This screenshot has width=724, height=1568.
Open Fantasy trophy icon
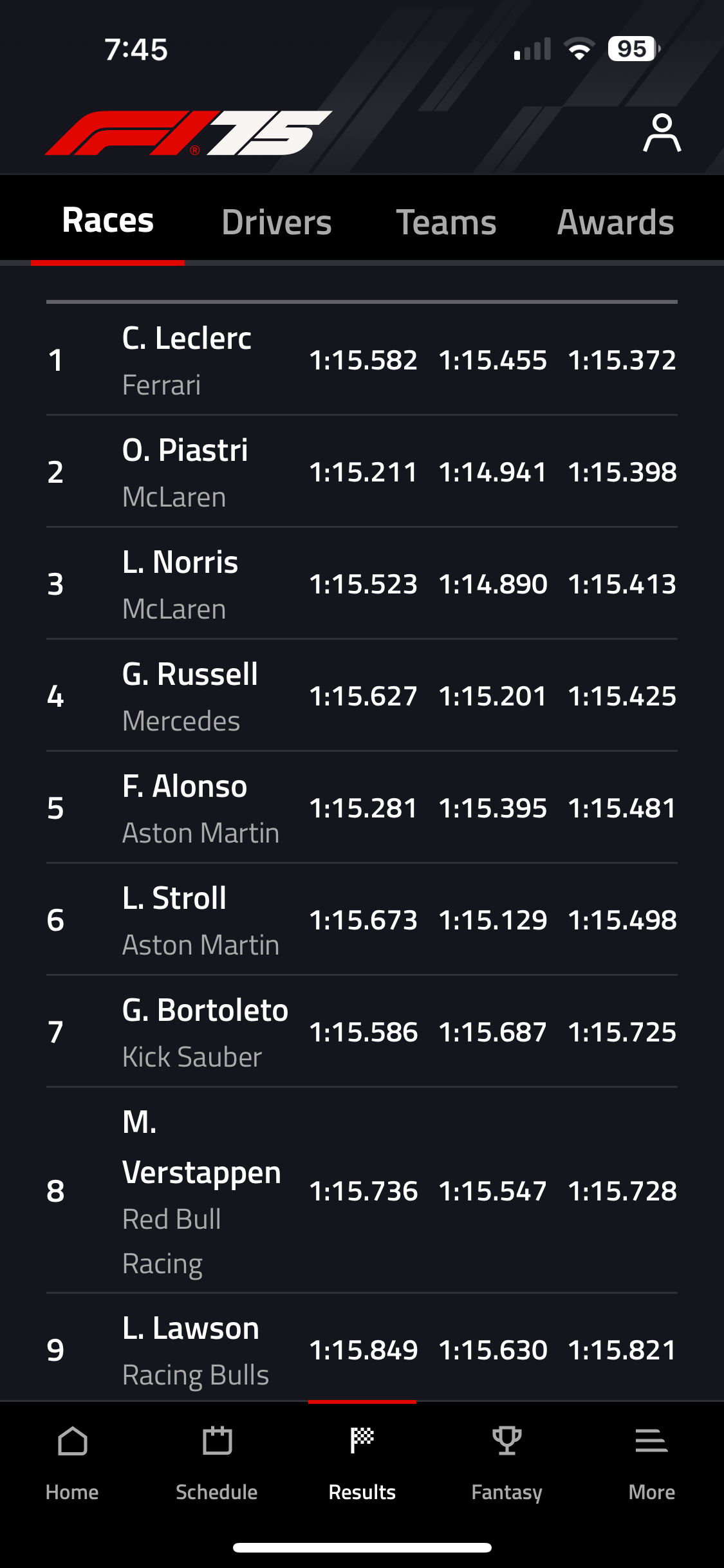506,1442
